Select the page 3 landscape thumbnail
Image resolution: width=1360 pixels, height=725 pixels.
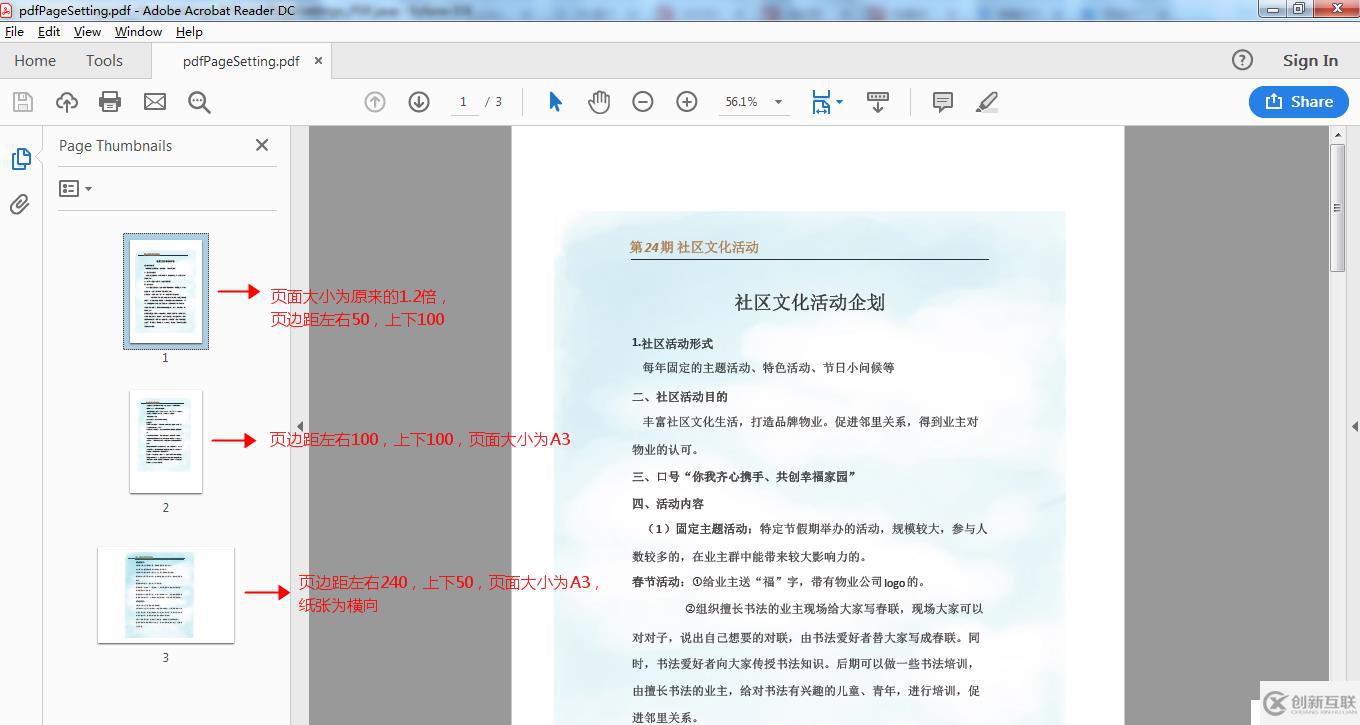pos(166,595)
